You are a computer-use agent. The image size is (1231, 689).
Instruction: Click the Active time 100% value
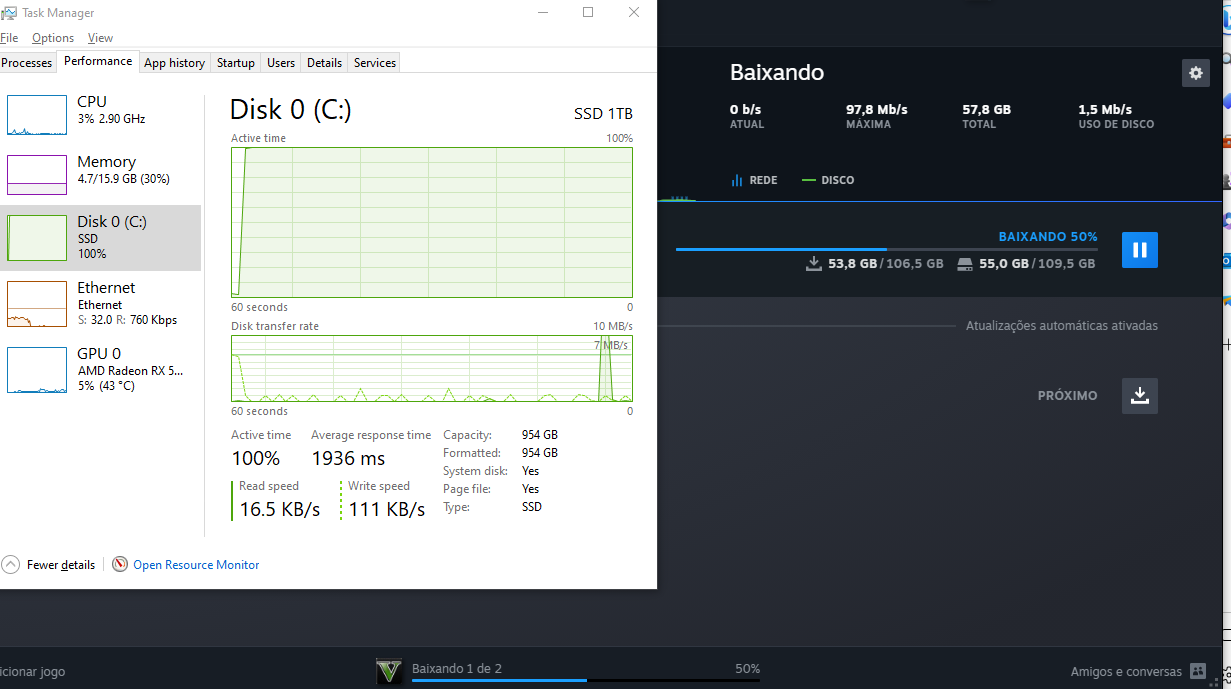pyautogui.click(x=256, y=458)
